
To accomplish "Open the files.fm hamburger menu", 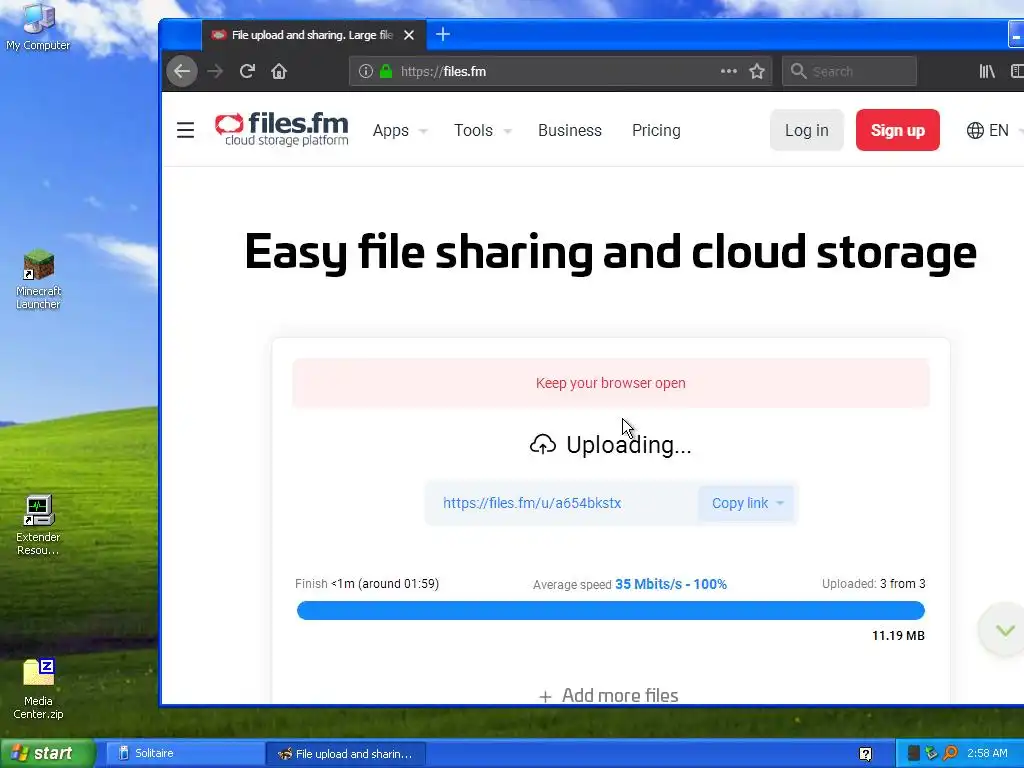I will pyautogui.click(x=185, y=130).
